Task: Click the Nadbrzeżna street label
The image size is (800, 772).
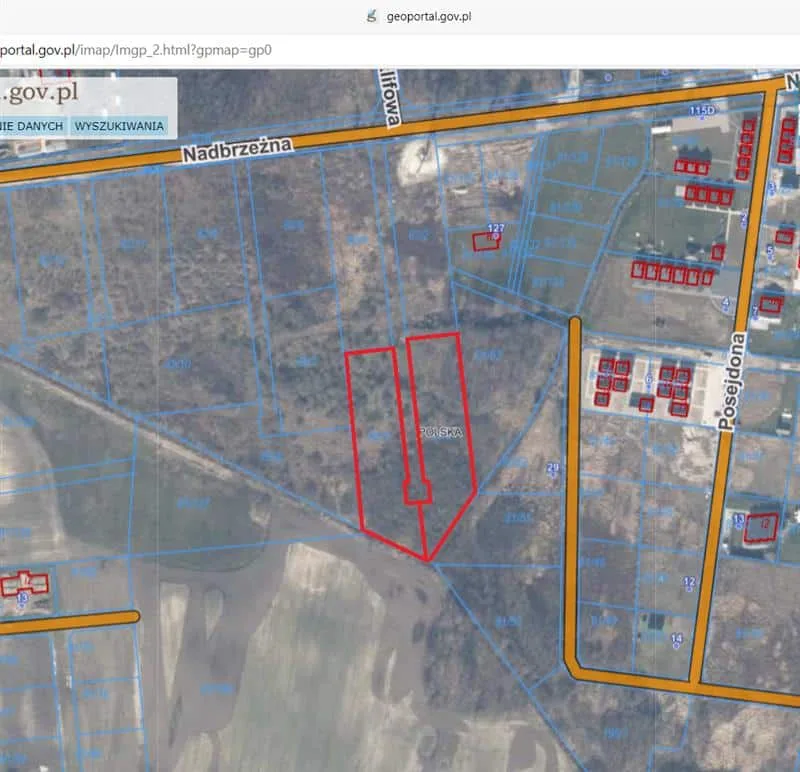Action: pyautogui.click(x=238, y=150)
